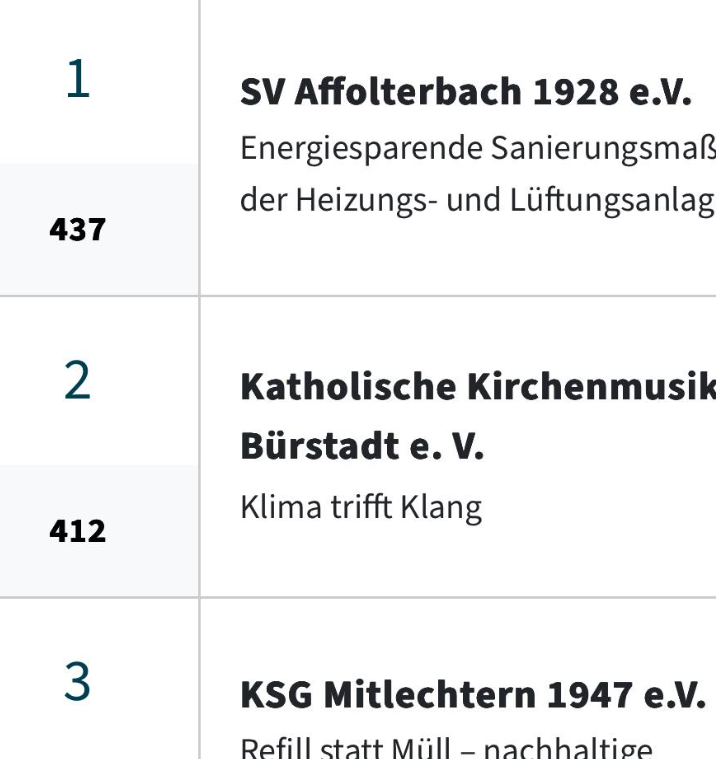Open the Katholische Kirchenmusik title line

click(x=477, y=388)
